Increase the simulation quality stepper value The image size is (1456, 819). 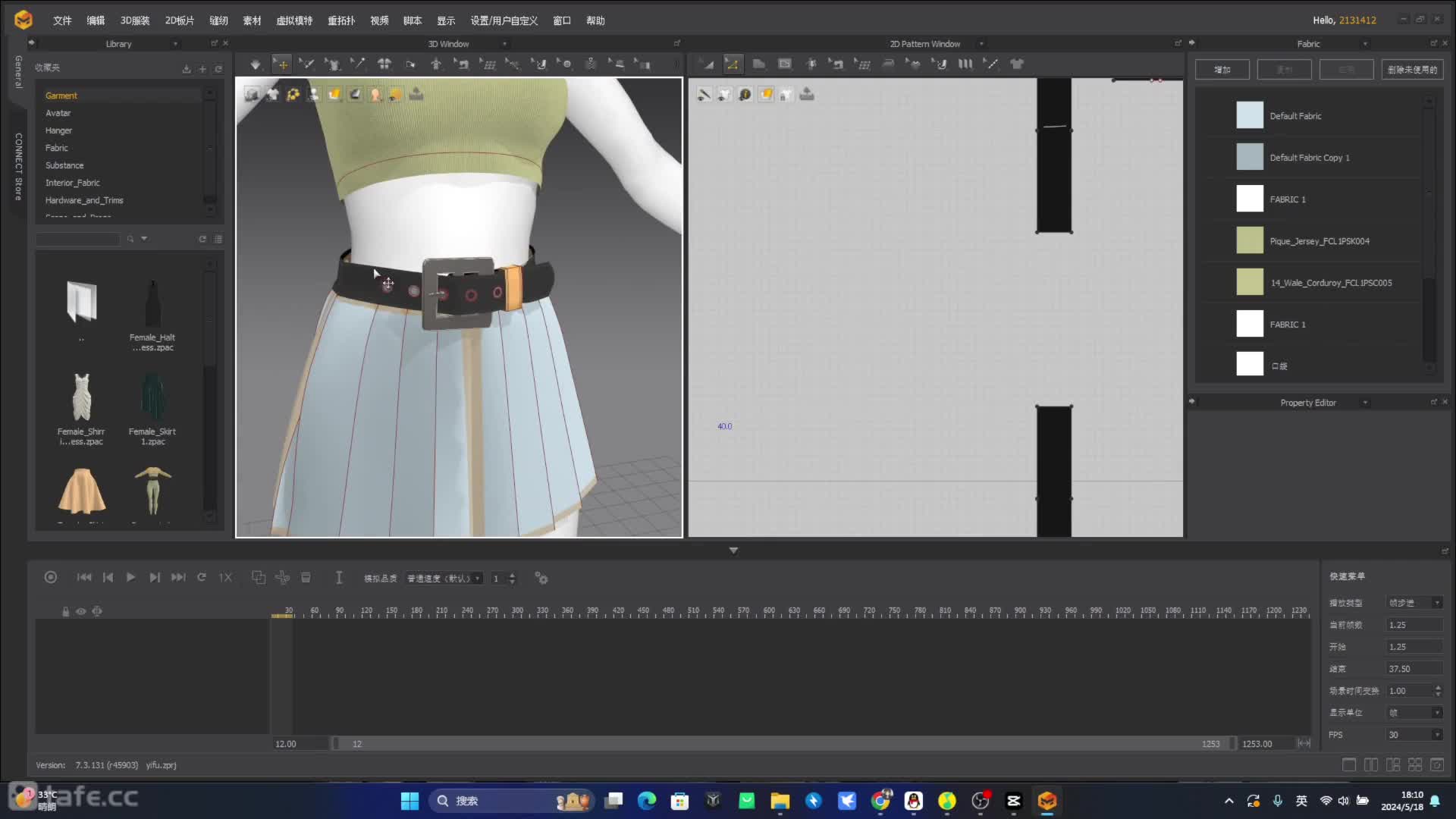tap(513, 576)
